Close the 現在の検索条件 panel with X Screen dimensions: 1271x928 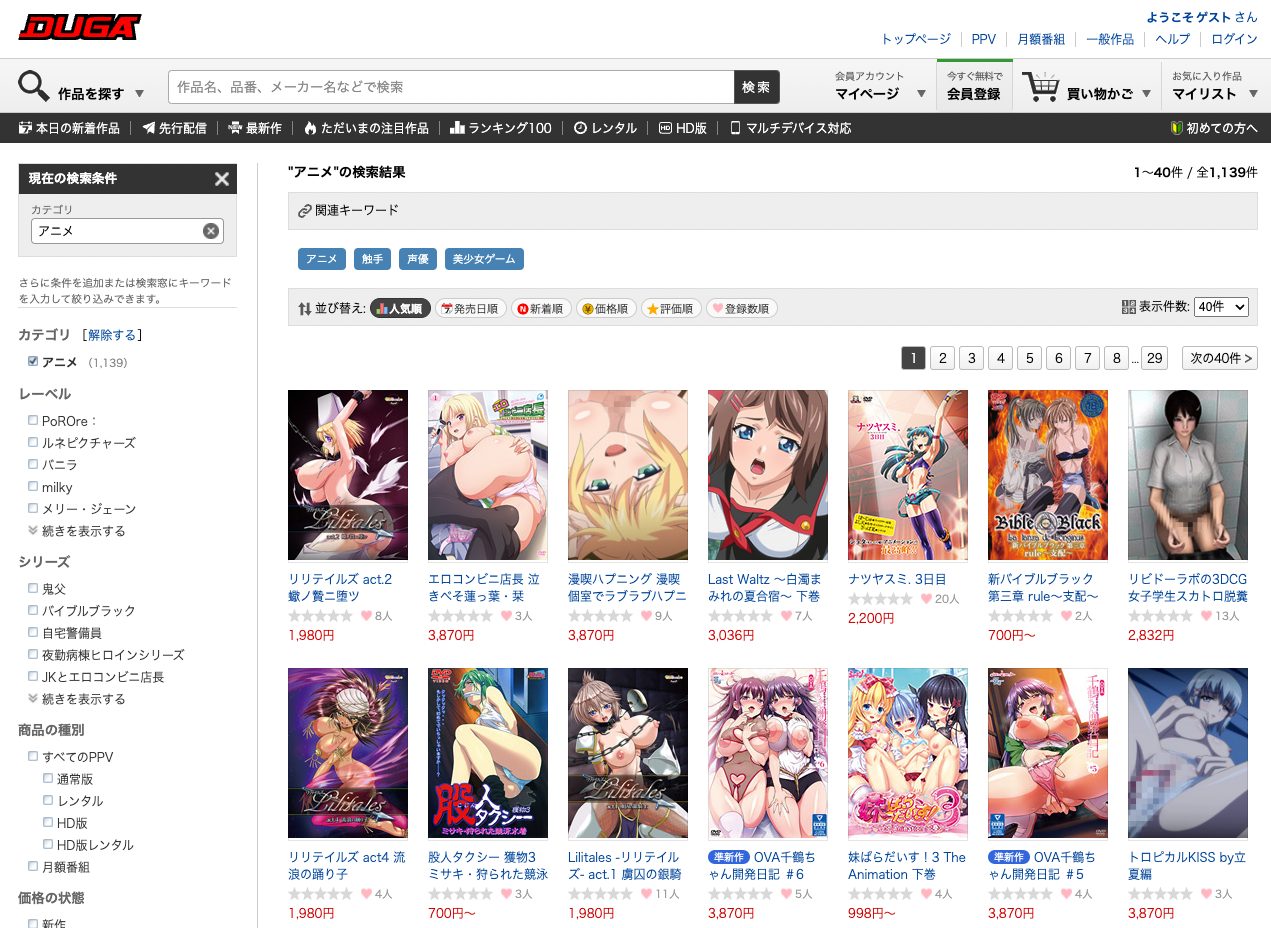pyautogui.click(x=222, y=179)
